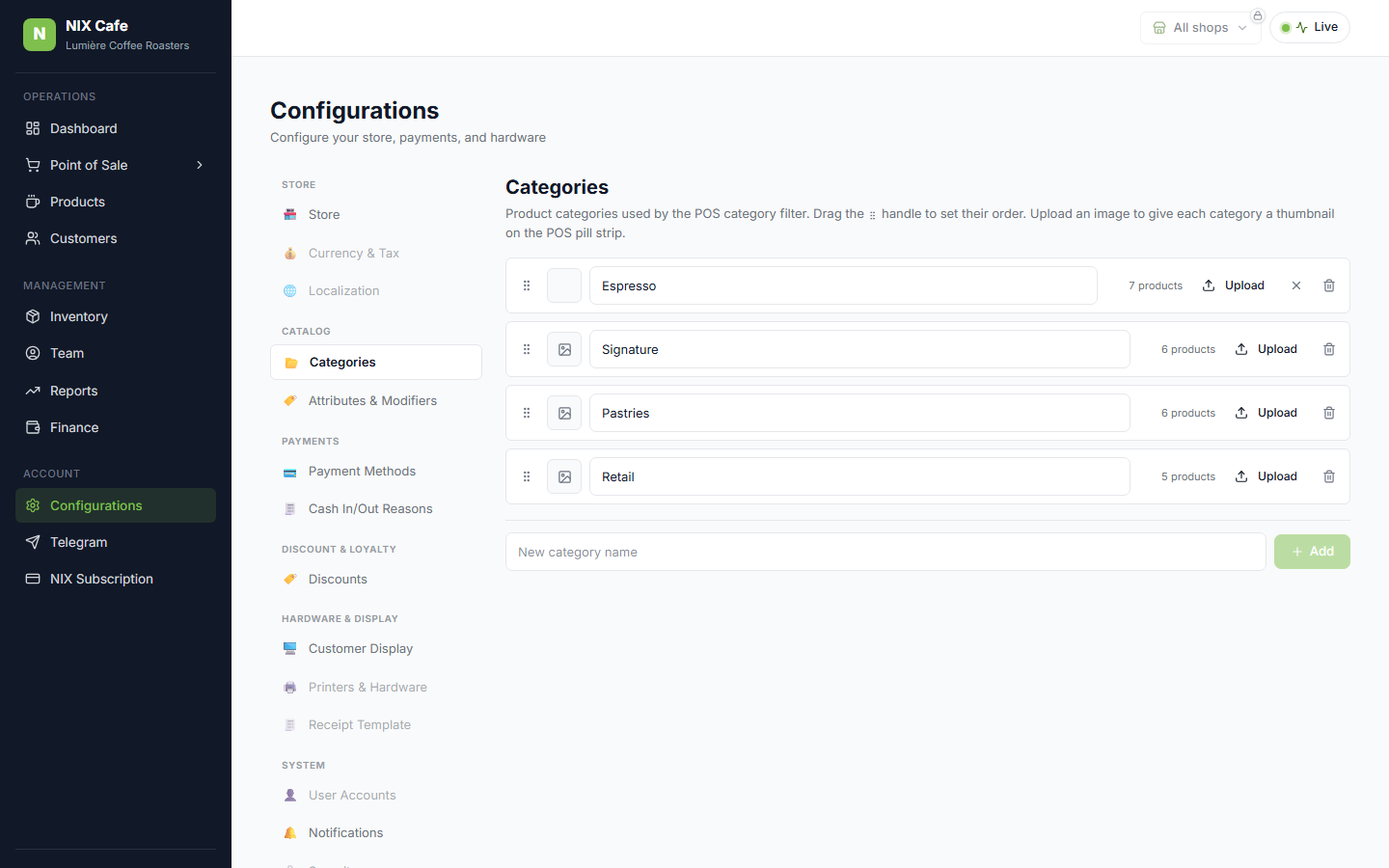Grab the Signature row drag handle
The image size is (1389, 868).
click(x=527, y=349)
